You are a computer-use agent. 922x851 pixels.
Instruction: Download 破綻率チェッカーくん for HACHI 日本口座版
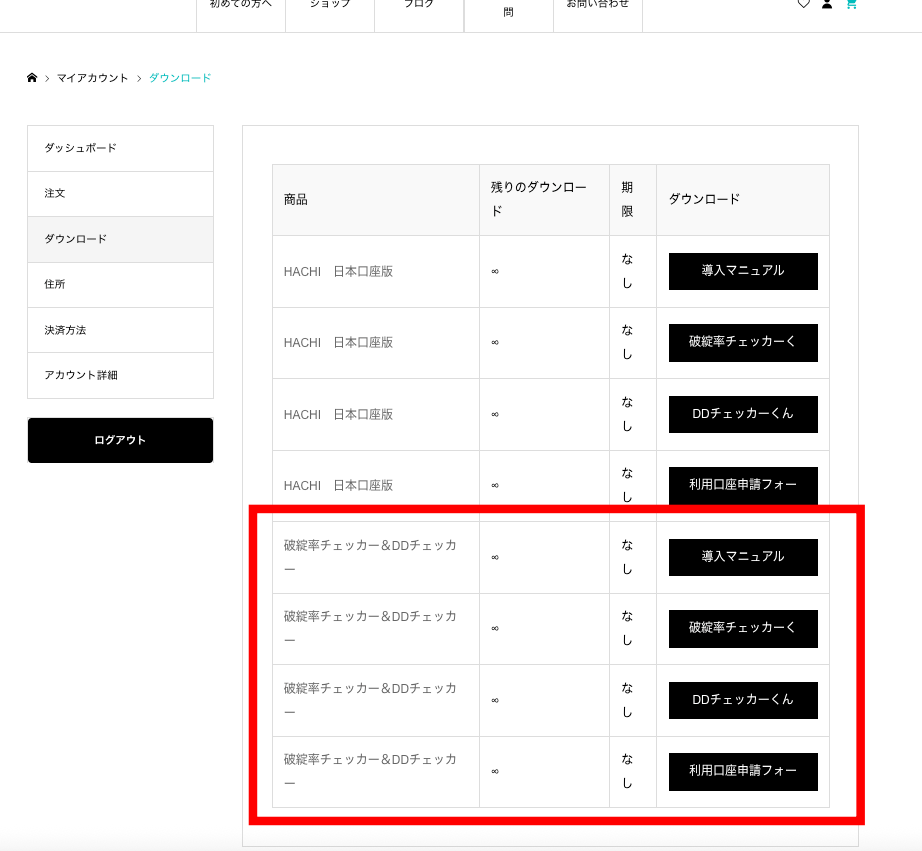743,342
